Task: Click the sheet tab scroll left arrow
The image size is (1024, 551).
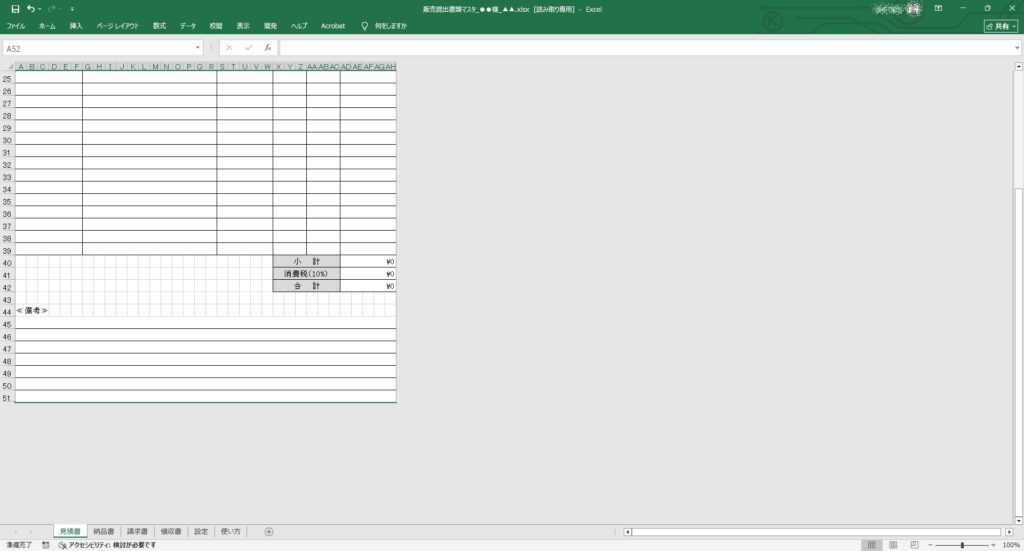Action: [x=16, y=531]
